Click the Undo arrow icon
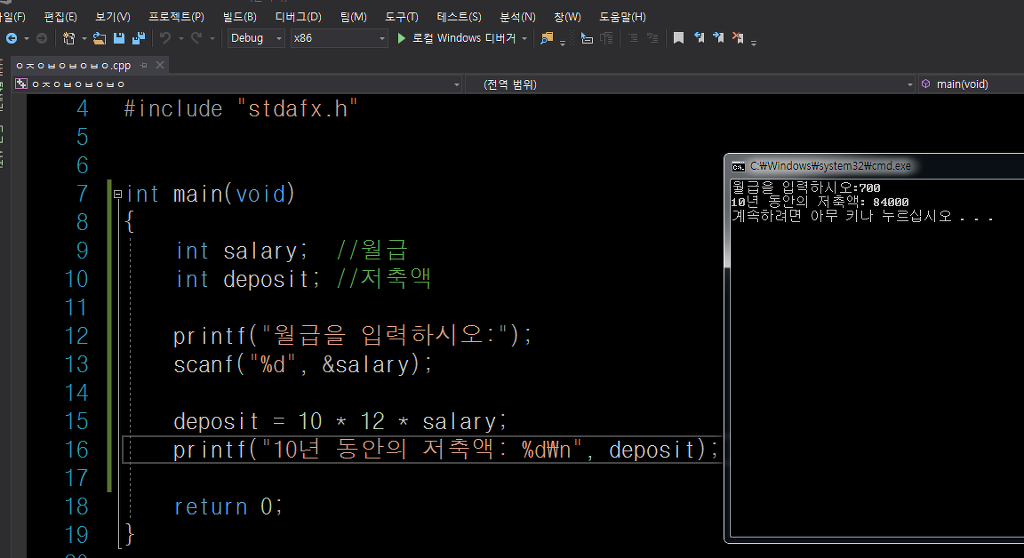 (165, 39)
